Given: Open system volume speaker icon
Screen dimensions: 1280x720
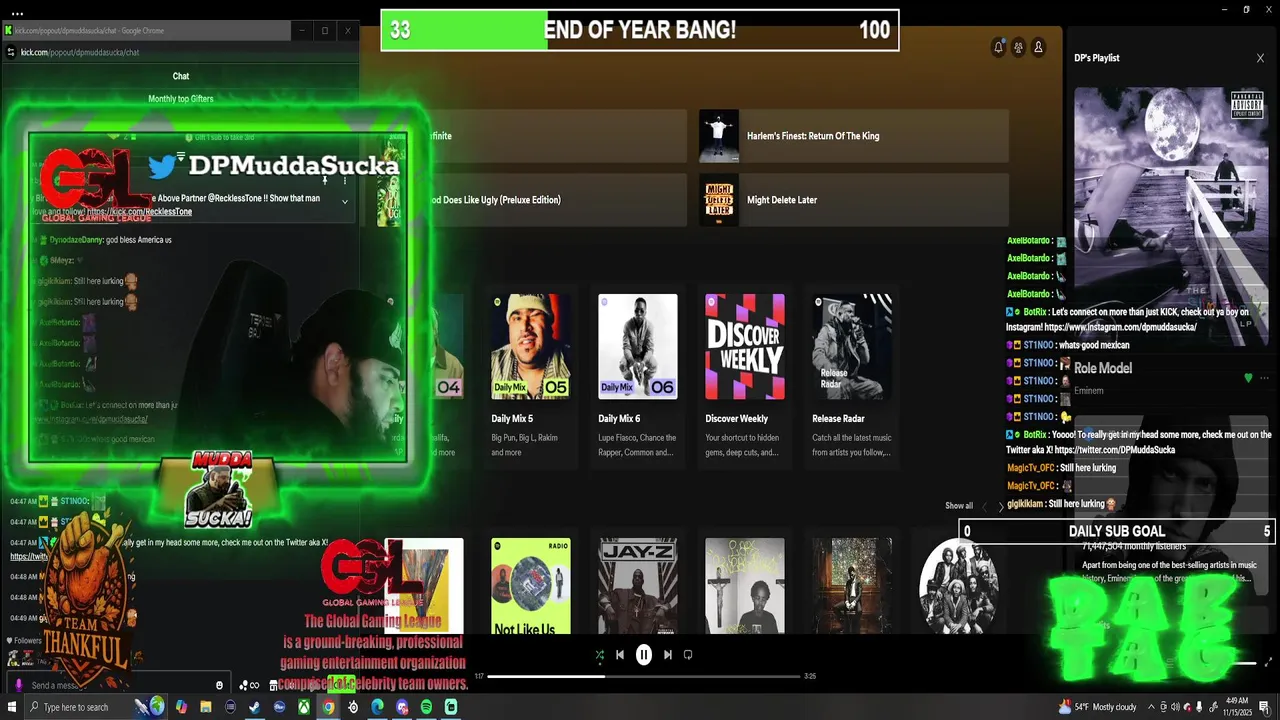Looking at the screenshot, I should point(1175,707).
